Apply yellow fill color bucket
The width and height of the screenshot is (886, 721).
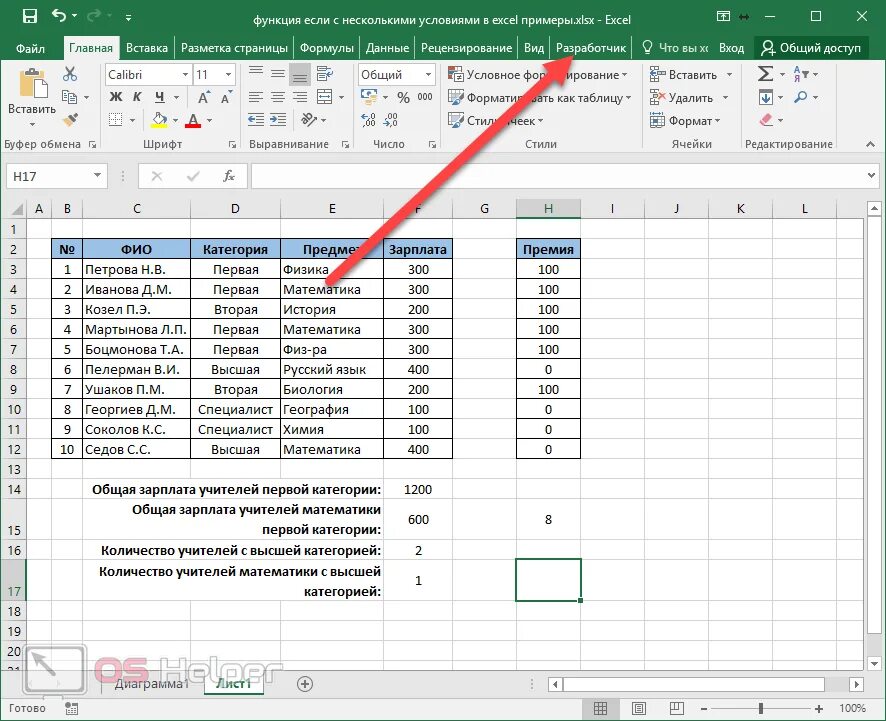[x=160, y=120]
